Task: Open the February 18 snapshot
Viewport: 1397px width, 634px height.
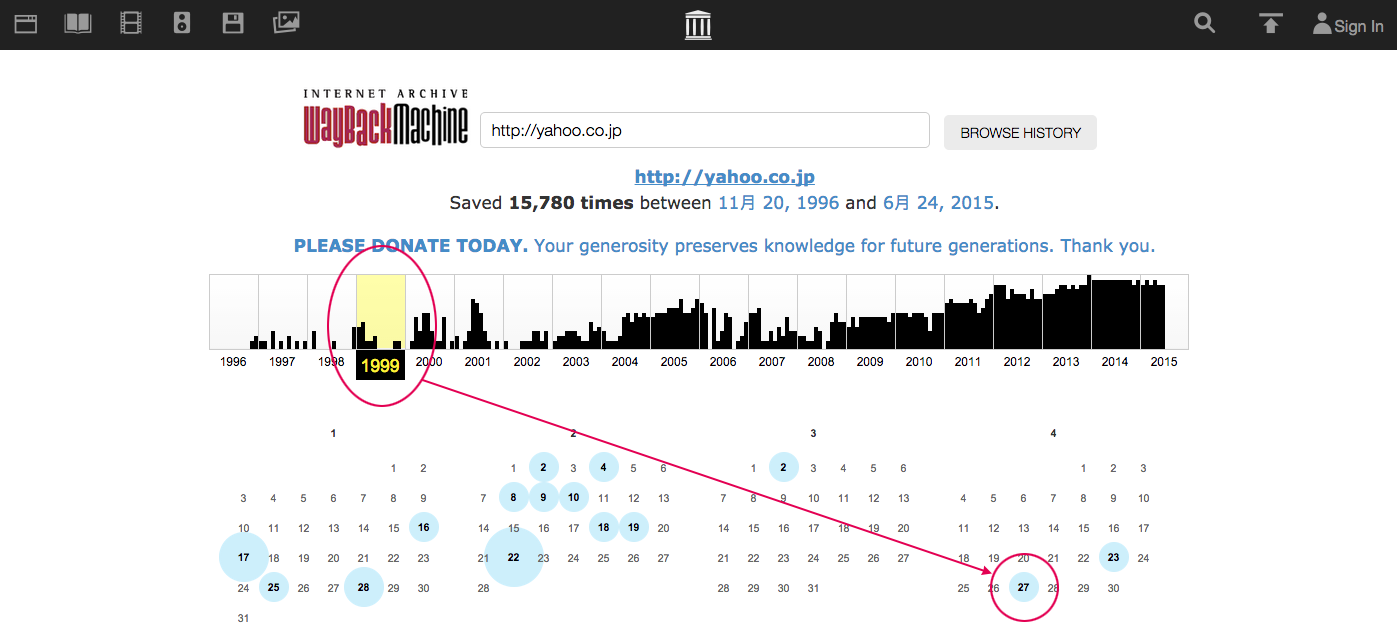Action: [x=604, y=527]
